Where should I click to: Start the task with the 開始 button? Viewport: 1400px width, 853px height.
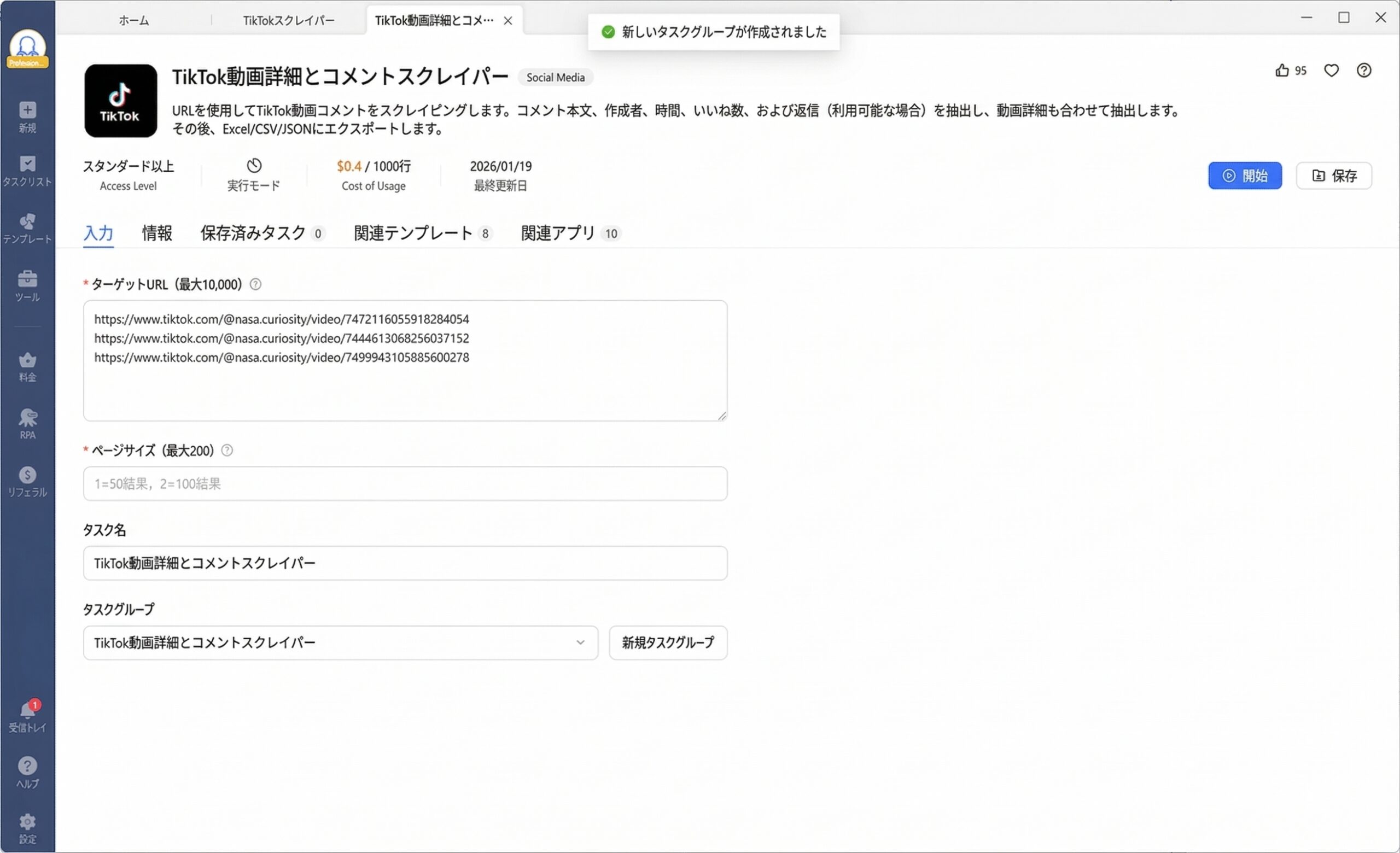tap(1245, 176)
